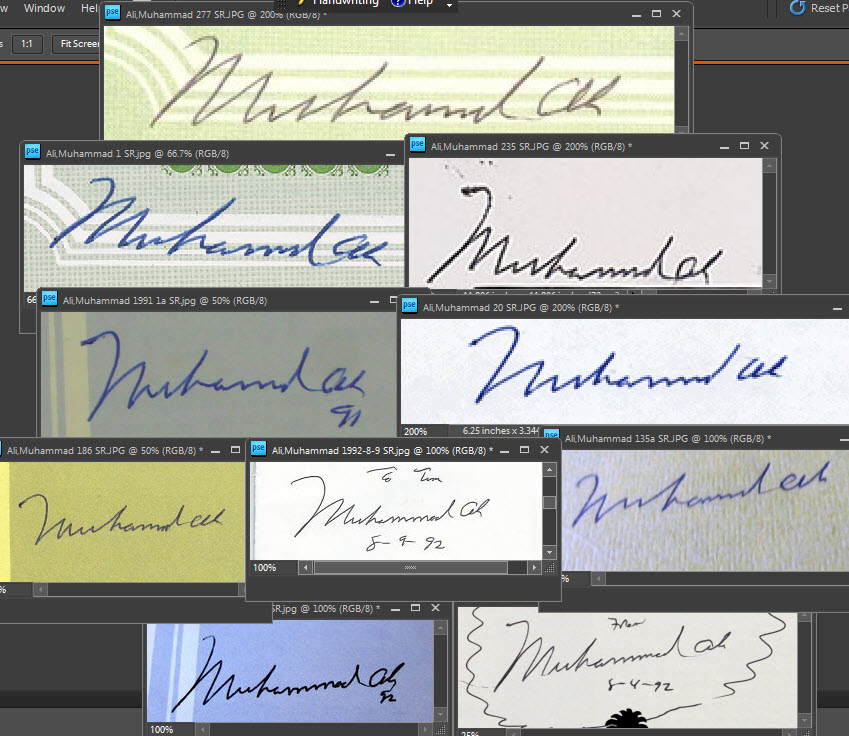This screenshot has width=849, height=736.
Task: Click resize grip of Ali,Muhammad 1992-8-9 window
Action: pyautogui.click(x=550, y=568)
